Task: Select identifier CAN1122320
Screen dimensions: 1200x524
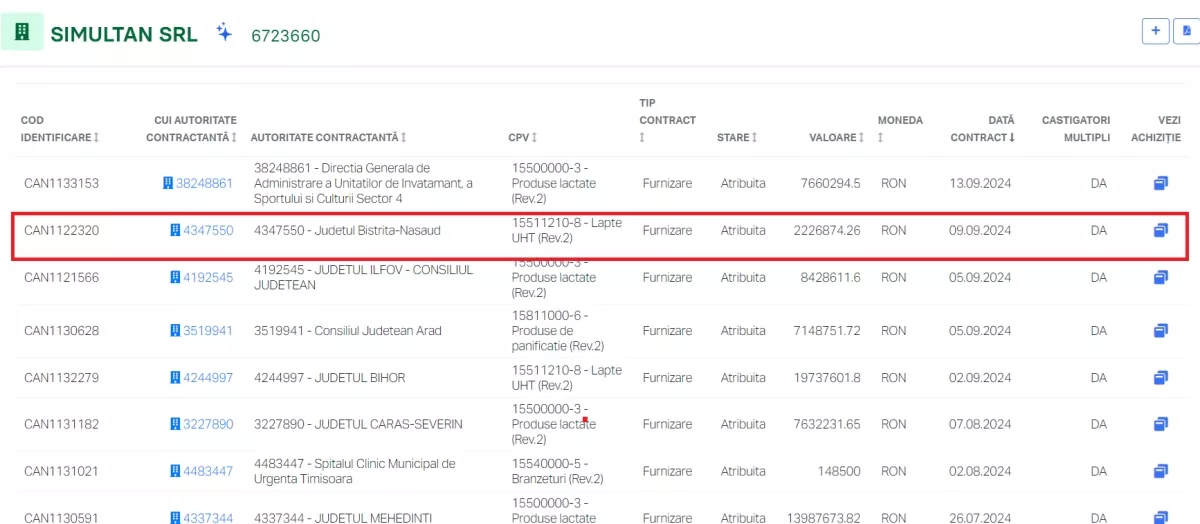Action: point(62,230)
